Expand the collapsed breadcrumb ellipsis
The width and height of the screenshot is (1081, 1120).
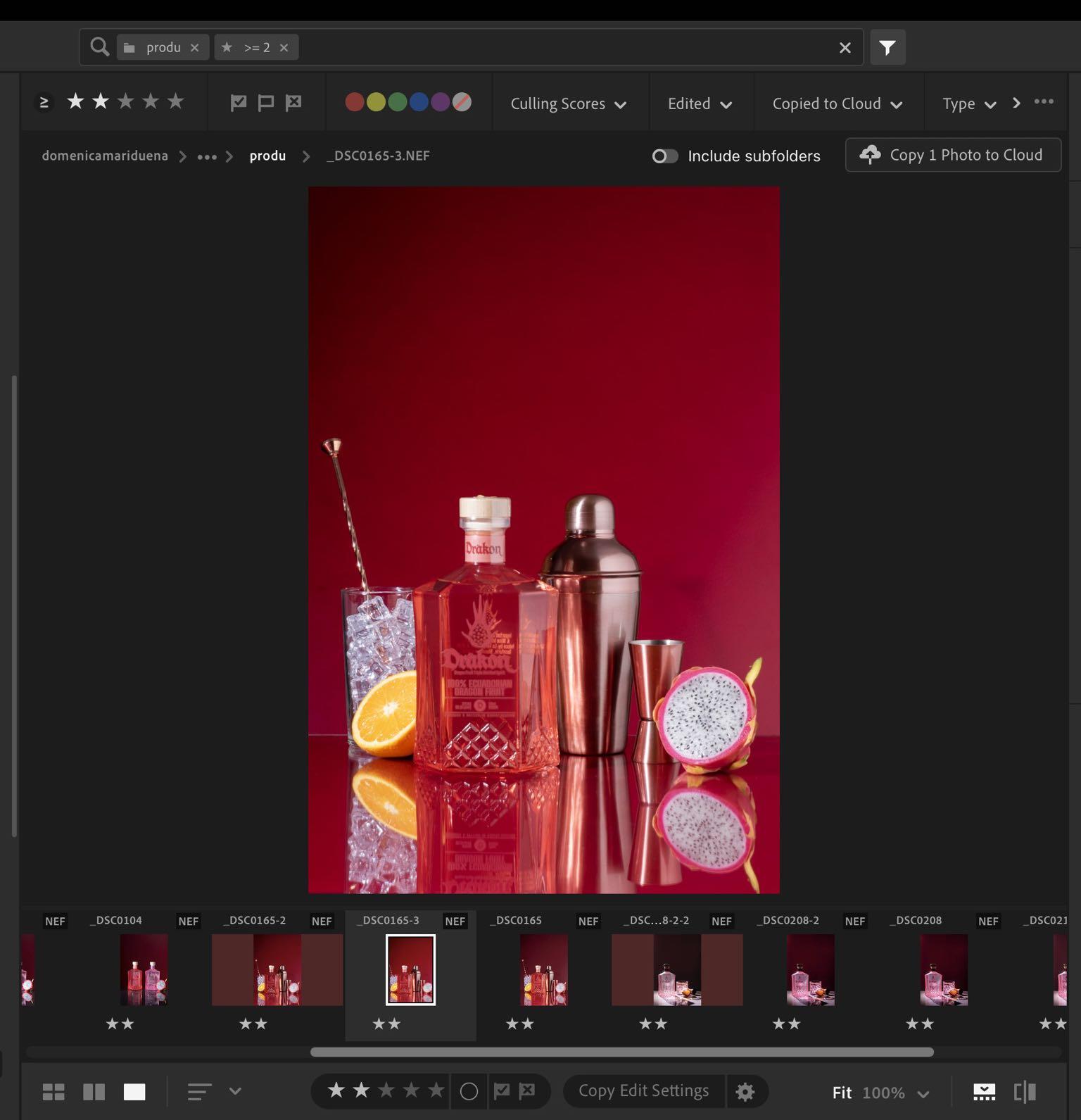[x=207, y=156]
